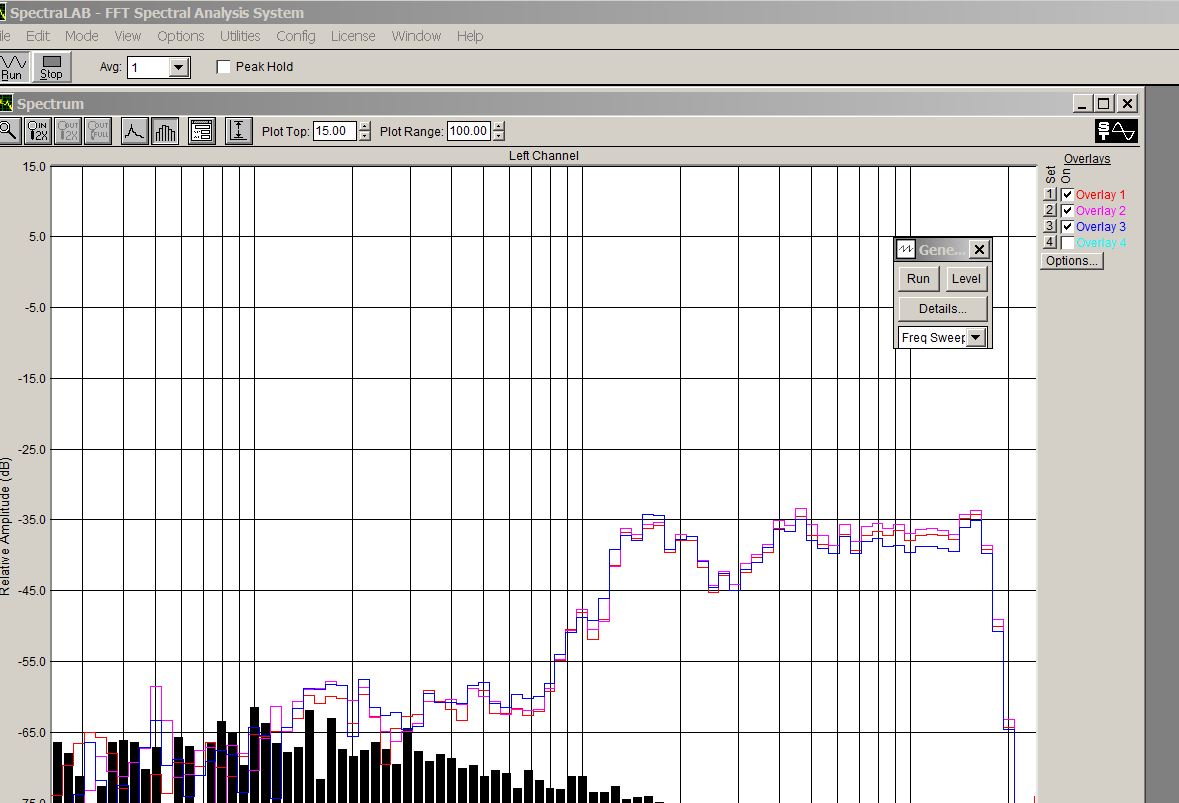Close the Spectrum window

(1127, 104)
